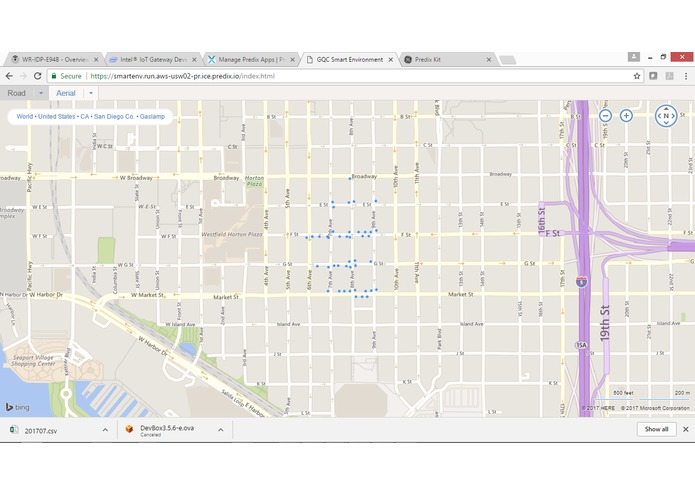Click the 201707.csv file icon
Screen dimensions: 695x494
coord(14,429)
